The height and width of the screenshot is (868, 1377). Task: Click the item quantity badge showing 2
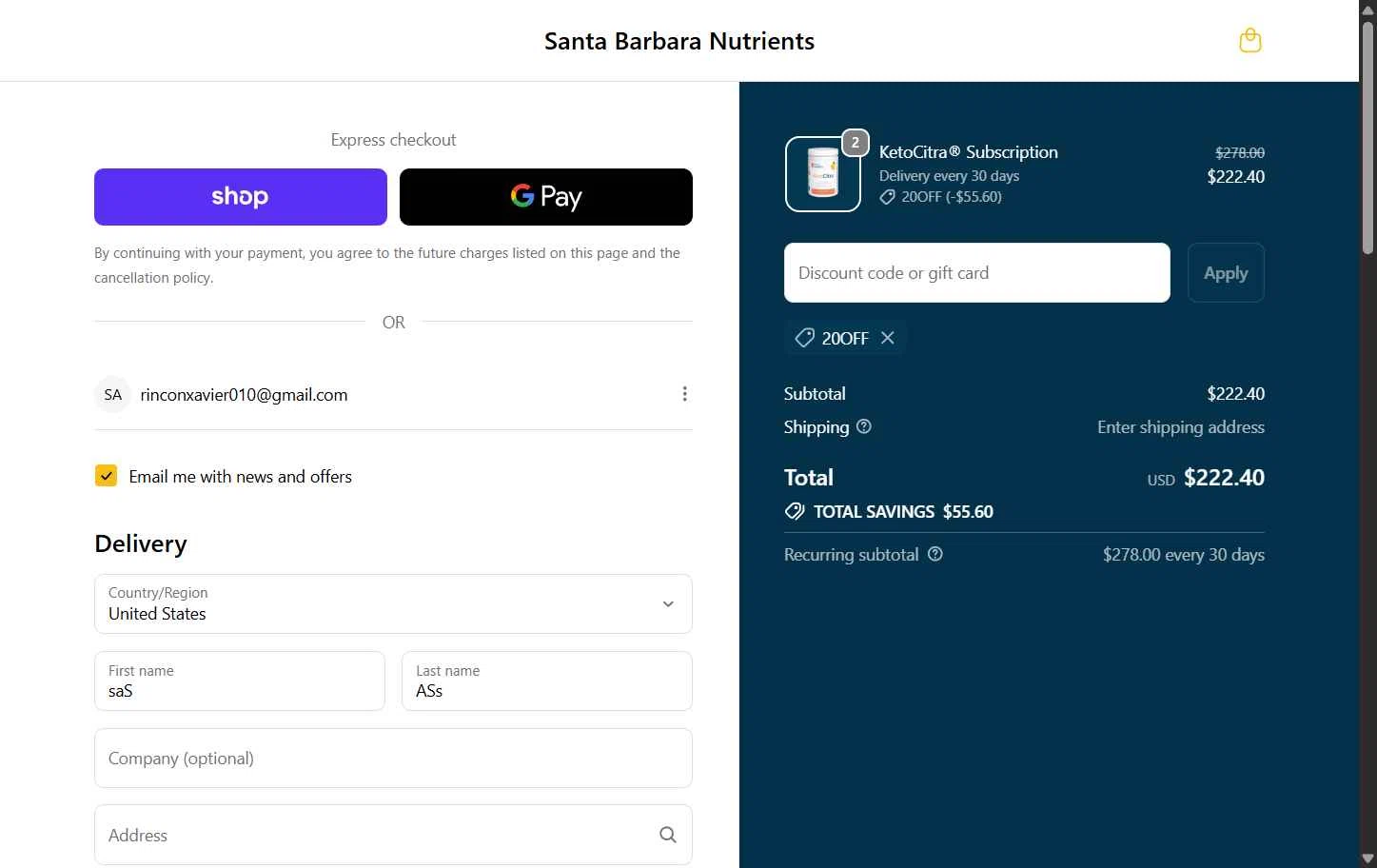pos(856,143)
